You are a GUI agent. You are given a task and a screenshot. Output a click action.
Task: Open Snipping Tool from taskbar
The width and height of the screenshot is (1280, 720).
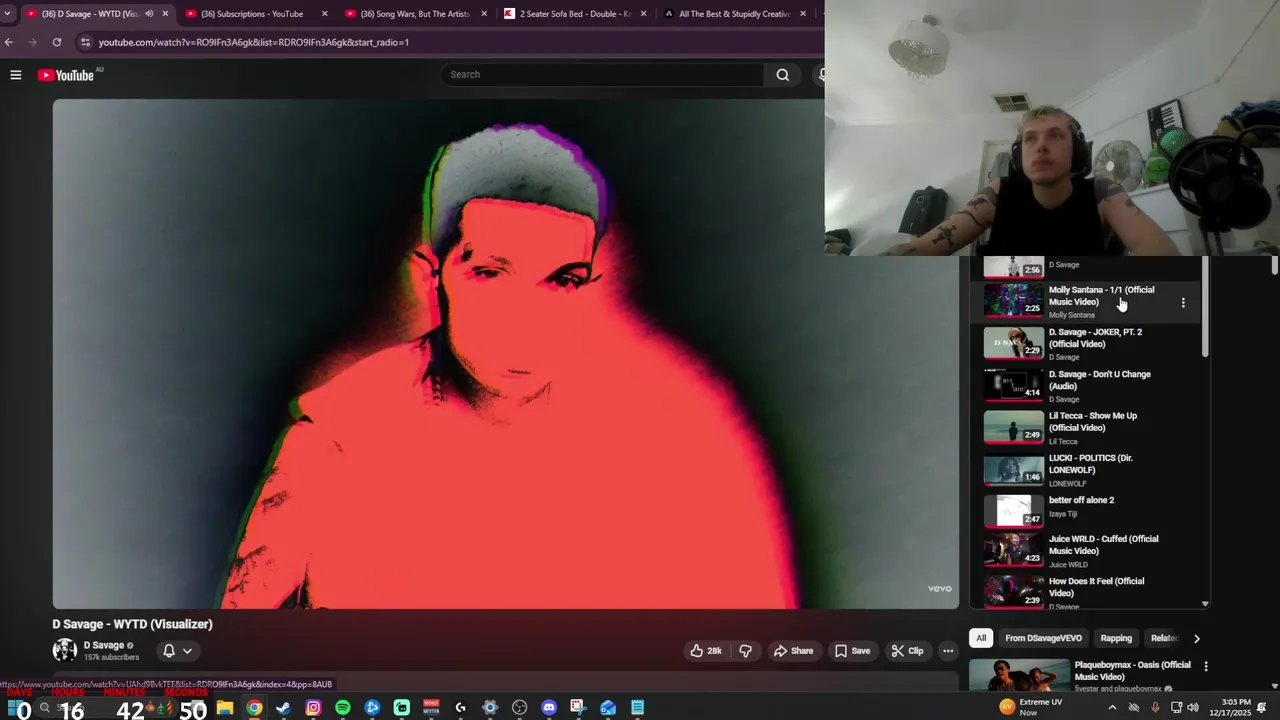coord(578,708)
